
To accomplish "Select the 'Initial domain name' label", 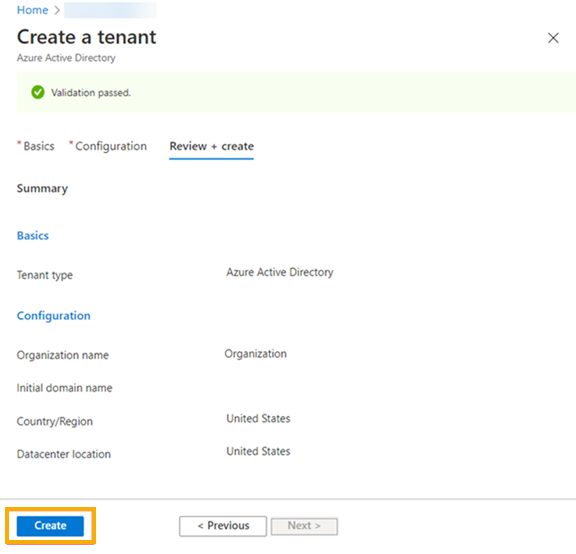I will 65,388.
